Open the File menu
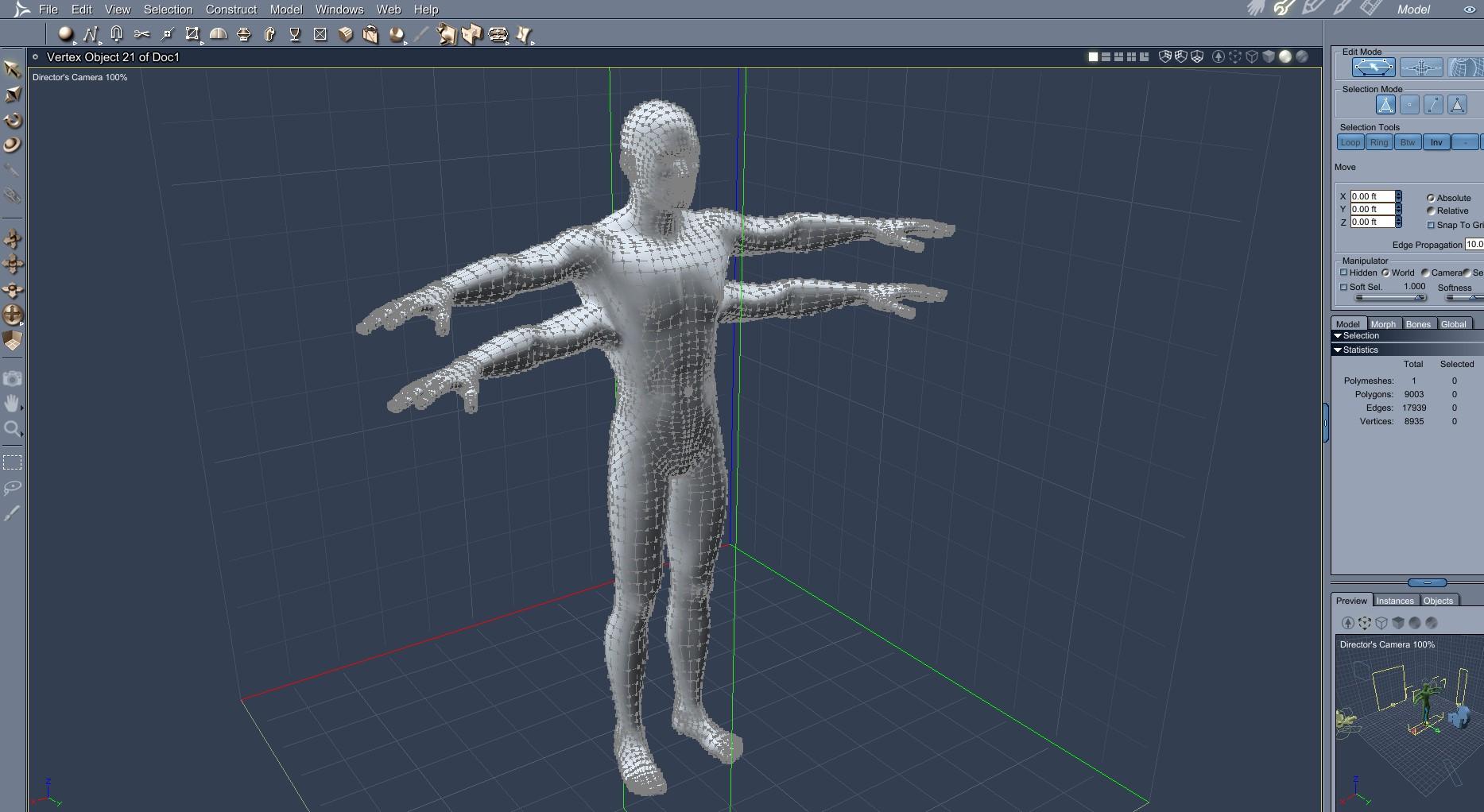Image resolution: width=1484 pixels, height=812 pixels. [48, 10]
